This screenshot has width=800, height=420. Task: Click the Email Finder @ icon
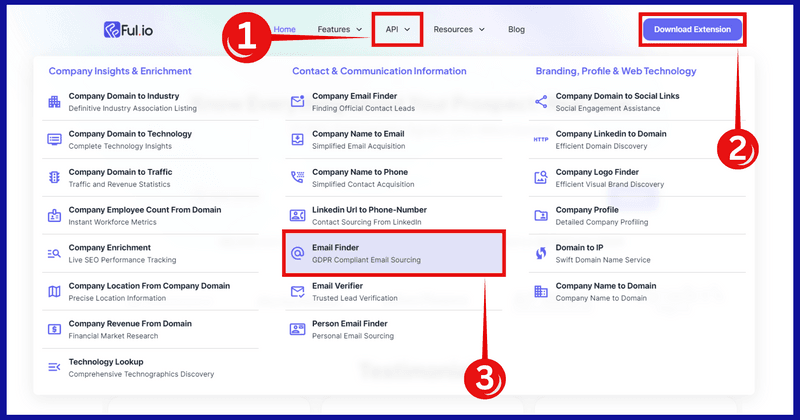[297, 253]
